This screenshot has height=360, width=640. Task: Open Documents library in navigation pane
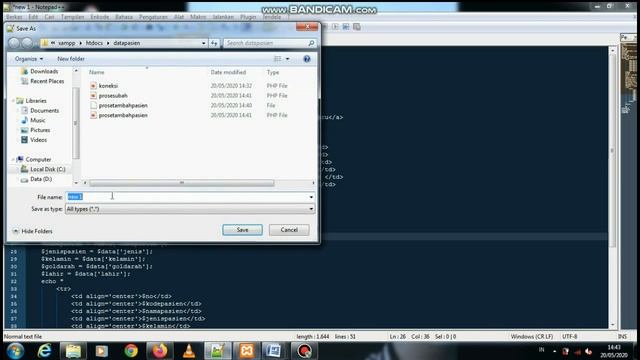coord(44,110)
